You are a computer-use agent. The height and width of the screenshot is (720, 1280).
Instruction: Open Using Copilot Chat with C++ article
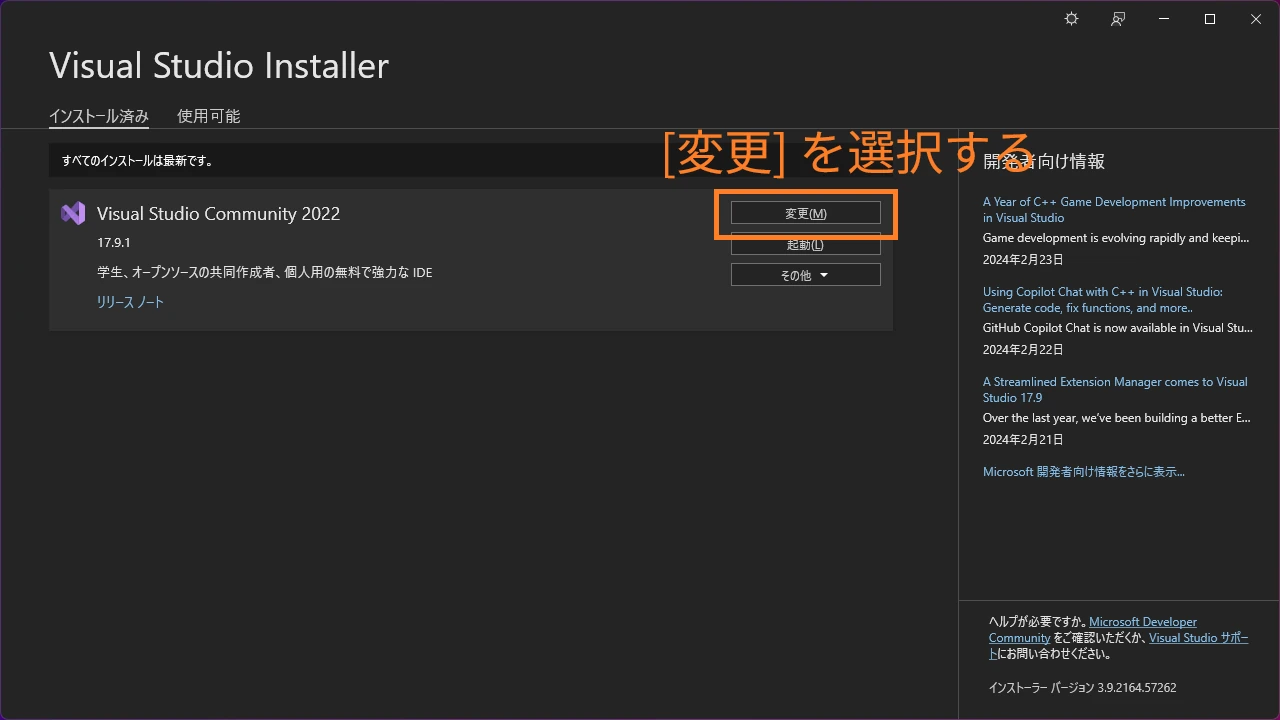pyautogui.click(x=1103, y=300)
